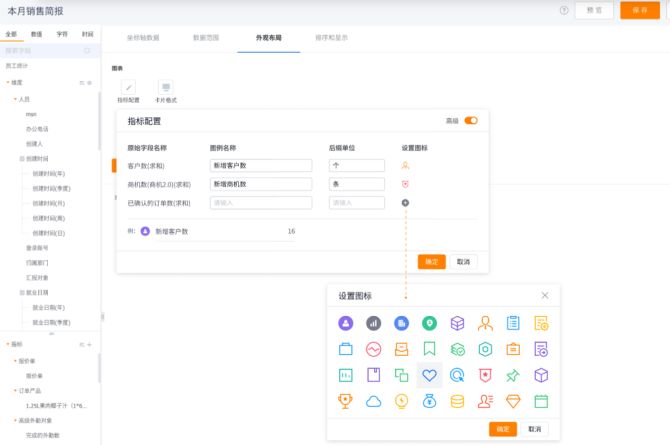670x445 pixels.
Task: Toggle the 高级 advanced switch off
Action: [x=471, y=121]
